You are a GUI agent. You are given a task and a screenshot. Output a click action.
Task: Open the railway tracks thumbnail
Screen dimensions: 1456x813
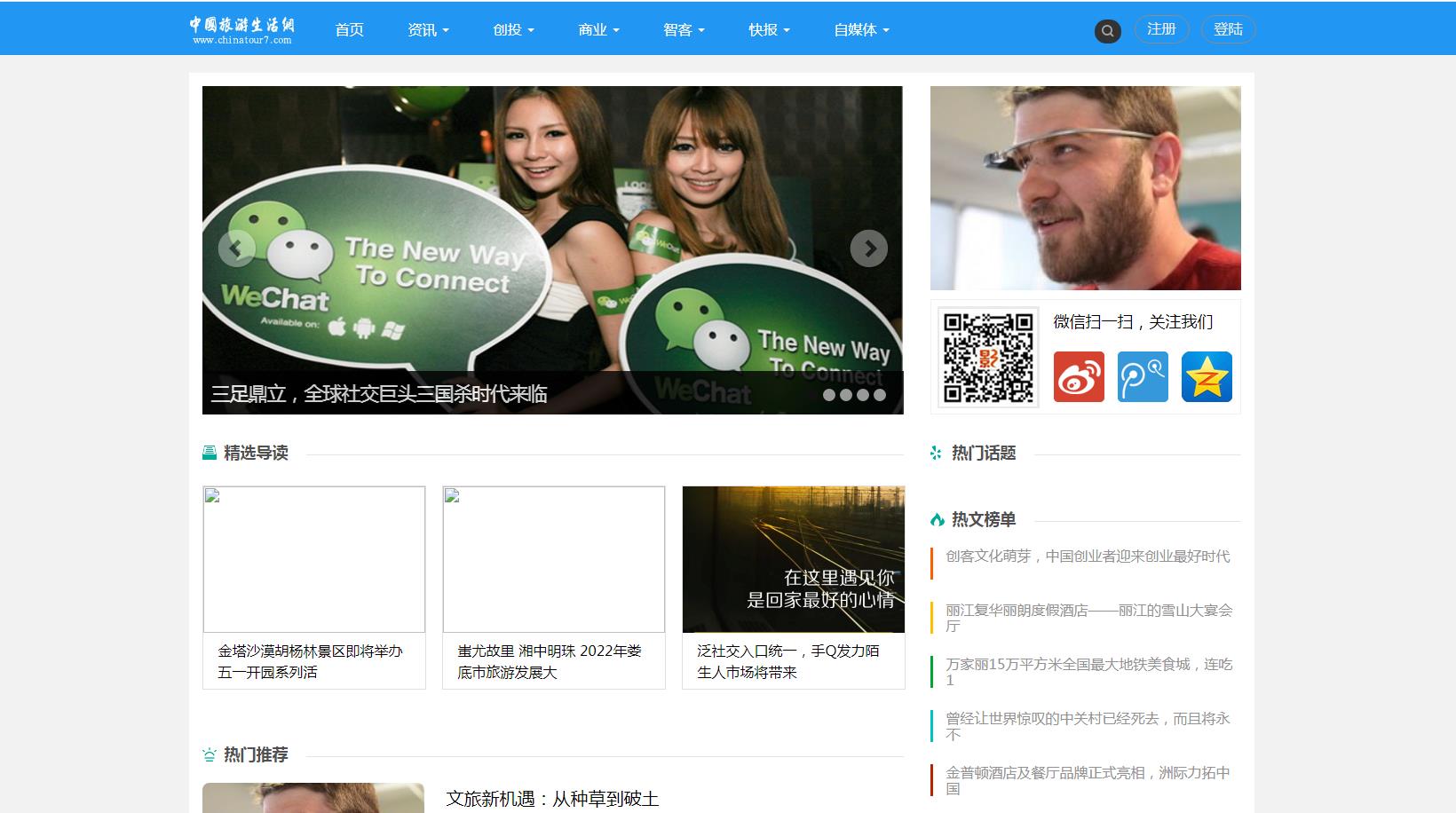[794, 559]
